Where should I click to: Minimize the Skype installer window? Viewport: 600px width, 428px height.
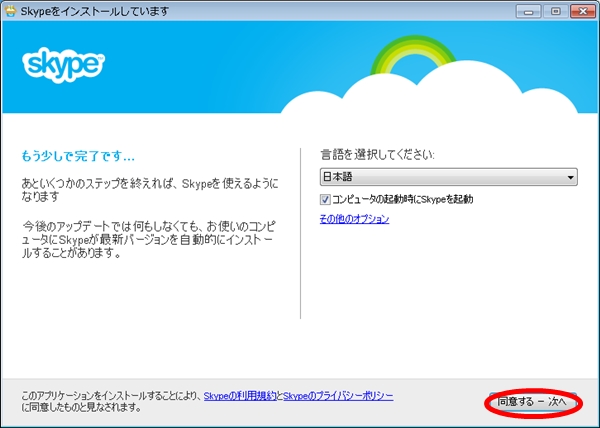(x=528, y=11)
